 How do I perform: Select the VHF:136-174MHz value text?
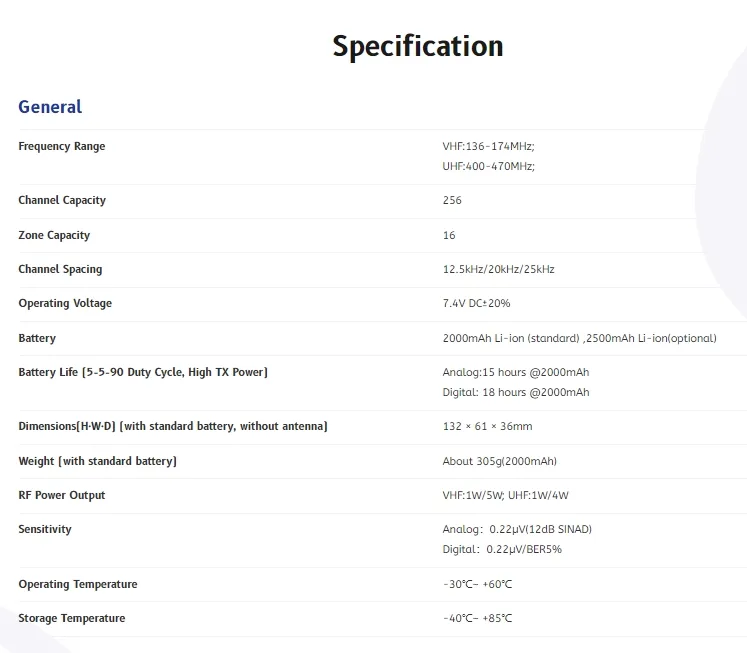pos(488,146)
